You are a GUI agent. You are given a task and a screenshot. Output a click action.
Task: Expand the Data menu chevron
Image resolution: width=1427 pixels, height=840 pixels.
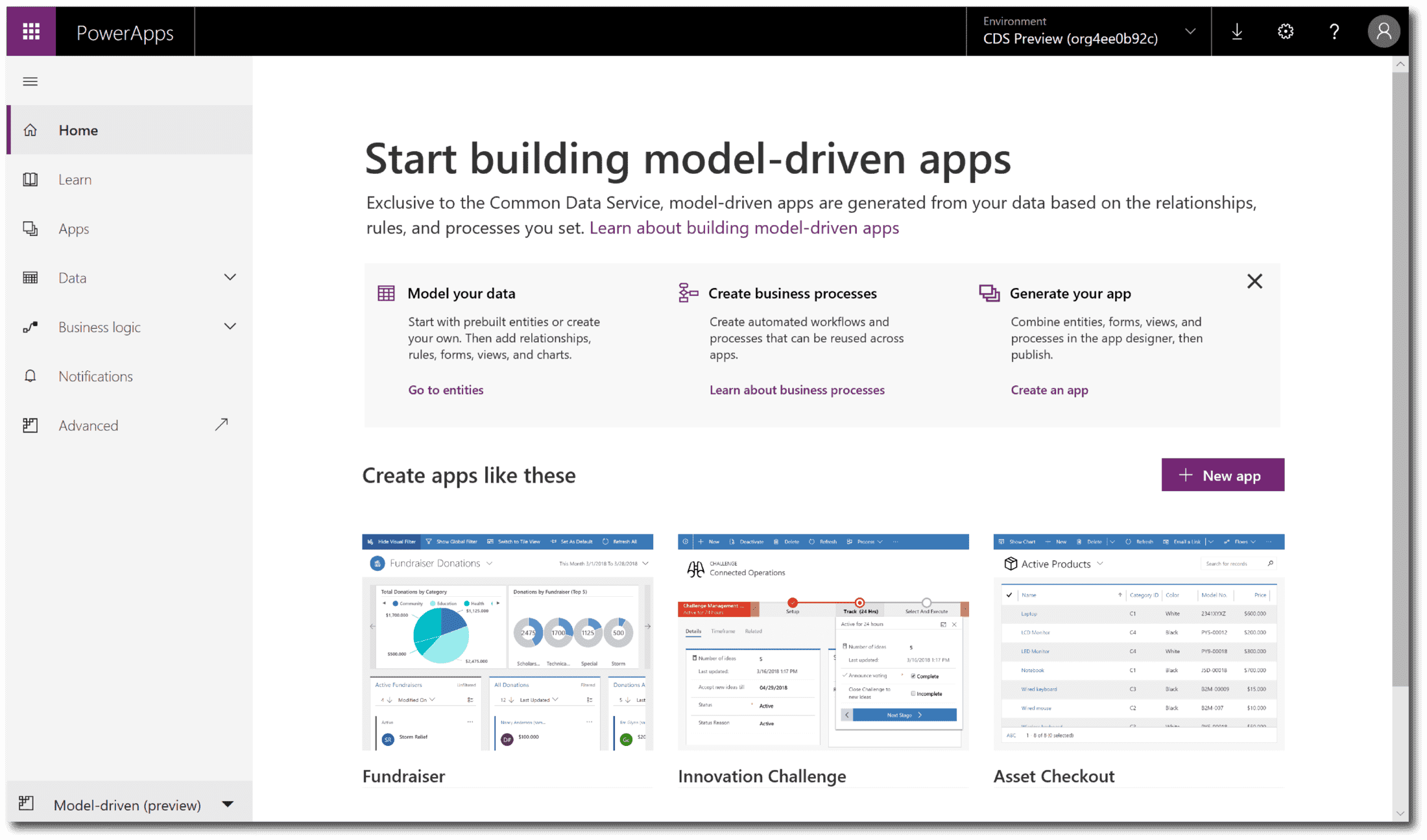[230, 278]
